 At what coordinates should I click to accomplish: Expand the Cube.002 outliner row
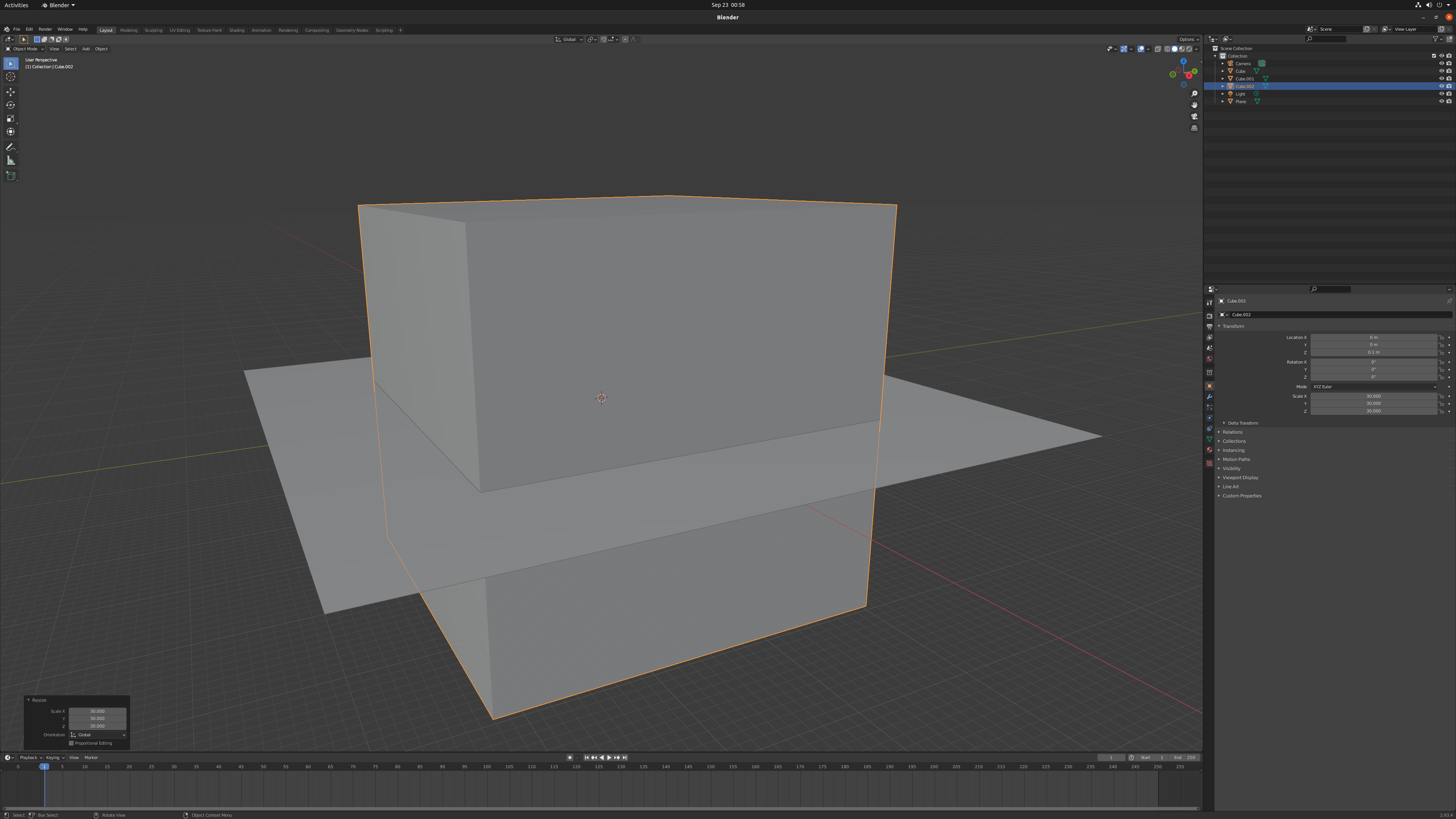click(x=1222, y=86)
